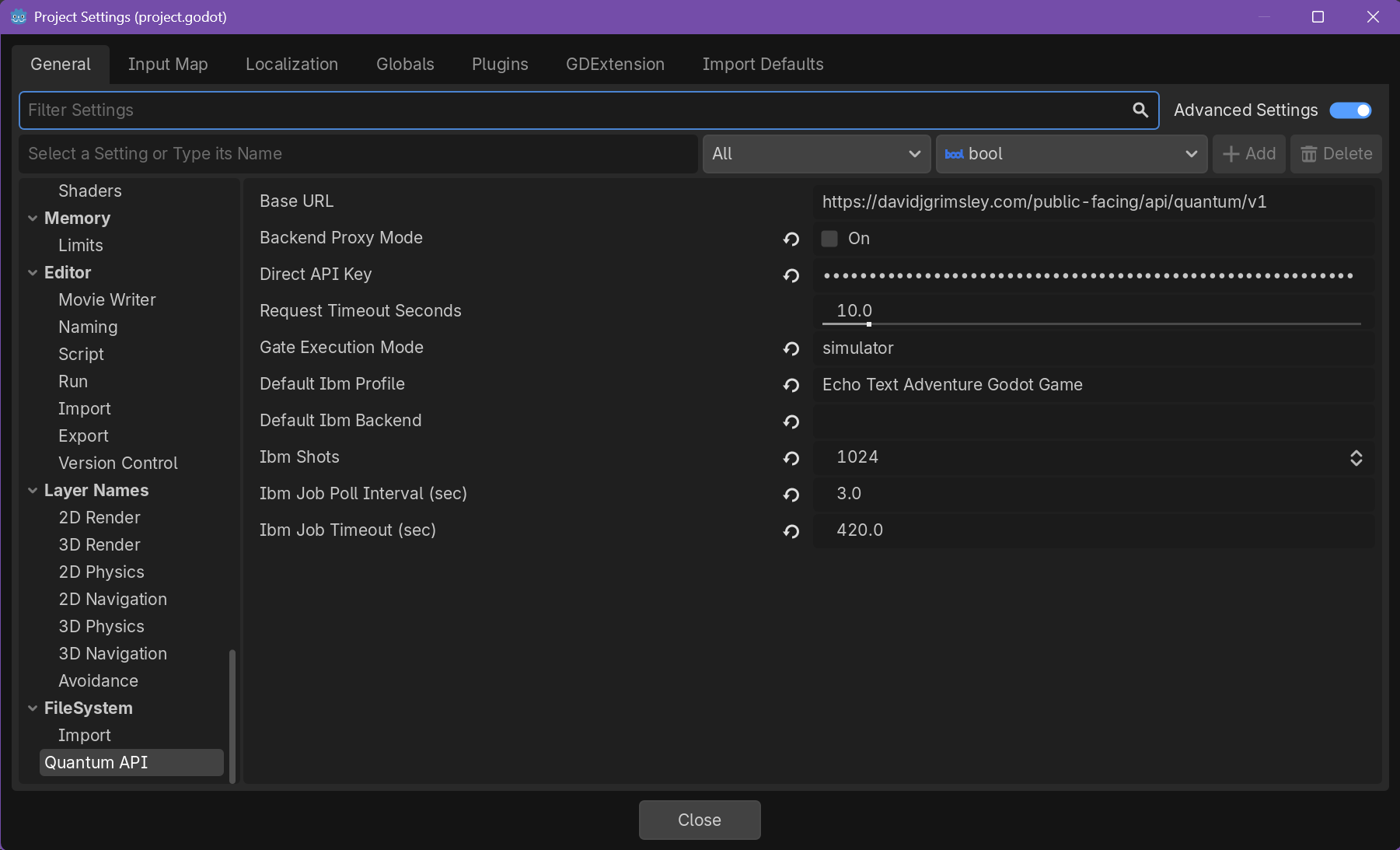Screen dimensions: 1400x850
Task: Click the Default Ibm Backend empty field
Action: point(1094,422)
